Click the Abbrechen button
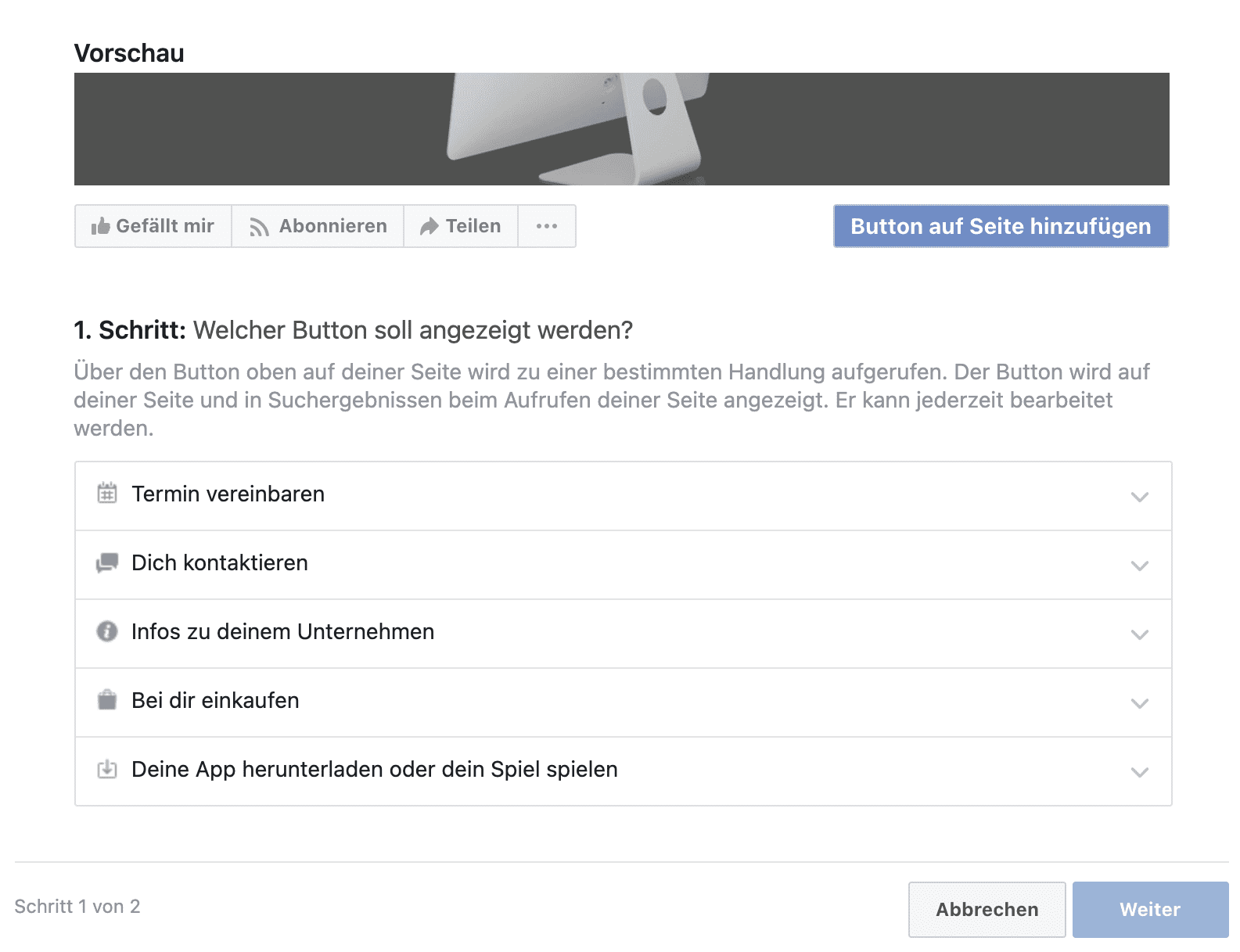This screenshot has height=952, width=1240. pyautogui.click(x=987, y=910)
